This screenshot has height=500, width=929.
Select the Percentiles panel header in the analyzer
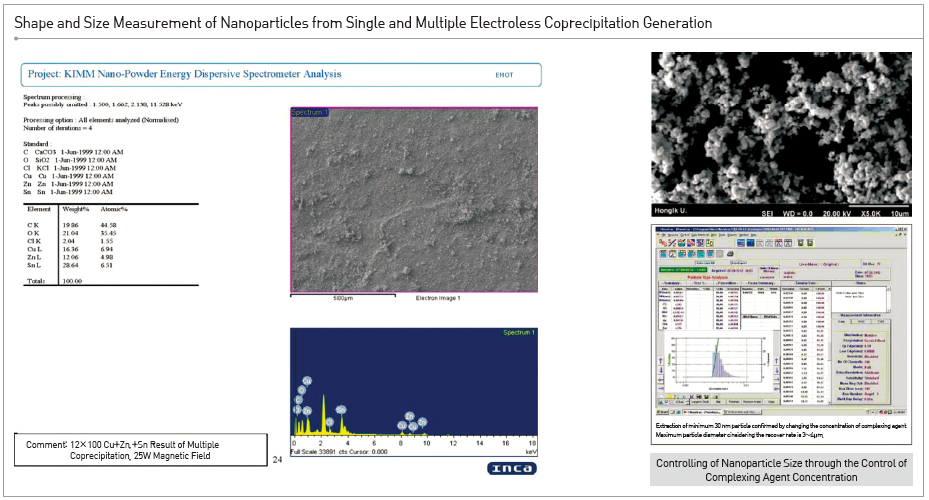[727, 283]
